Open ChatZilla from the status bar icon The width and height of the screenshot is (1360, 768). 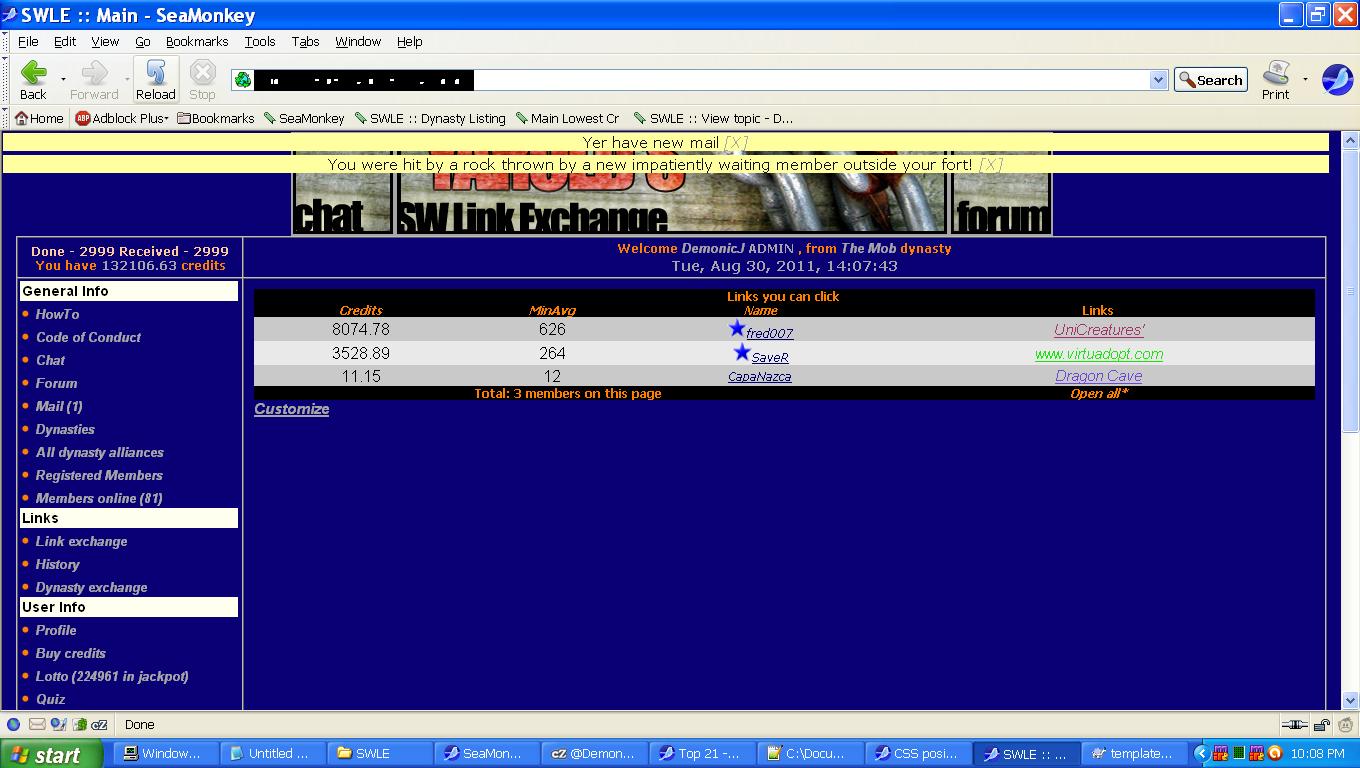point(98,725)
